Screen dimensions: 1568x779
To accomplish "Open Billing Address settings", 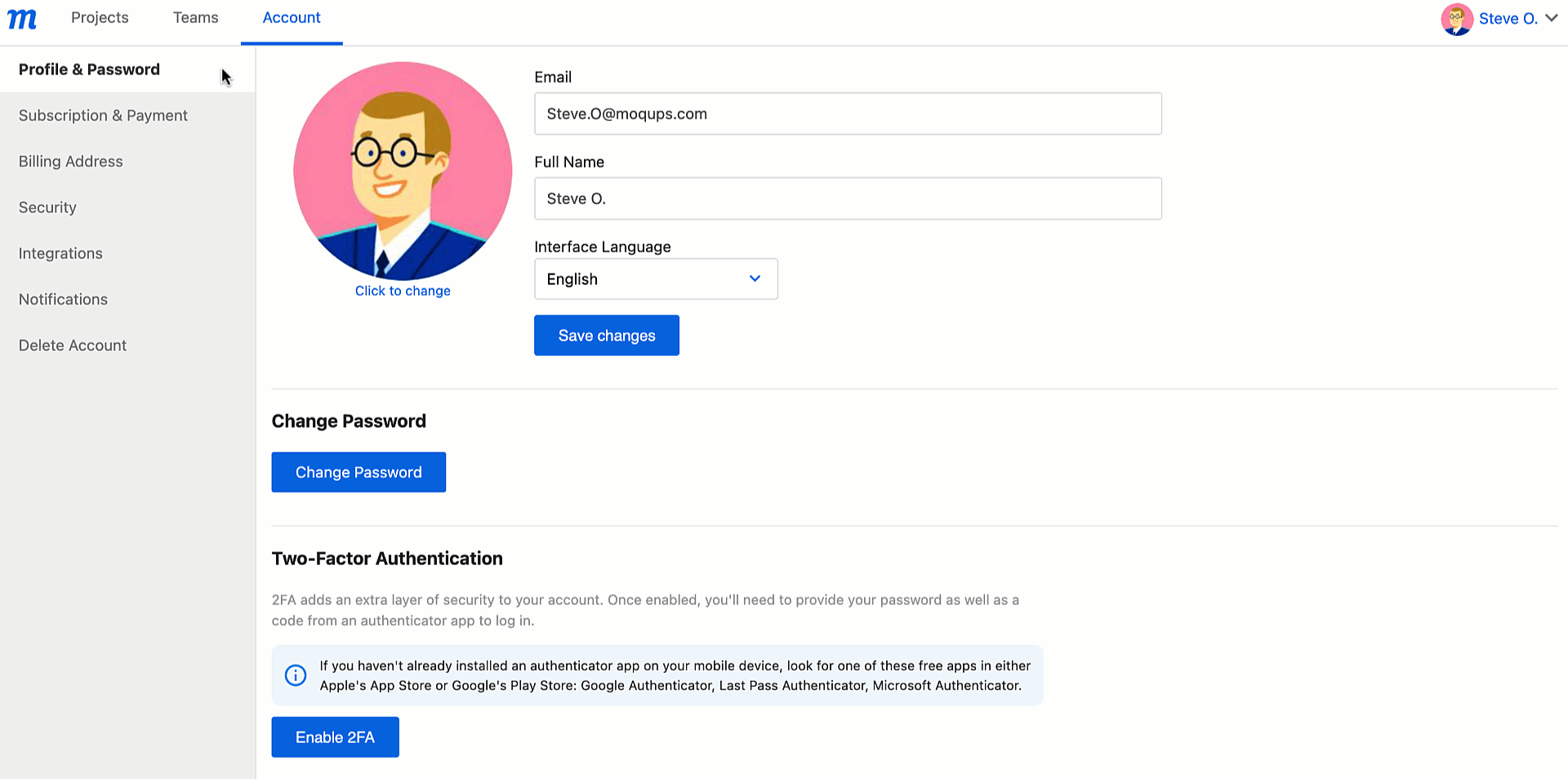I will click(x=70, y=161).
